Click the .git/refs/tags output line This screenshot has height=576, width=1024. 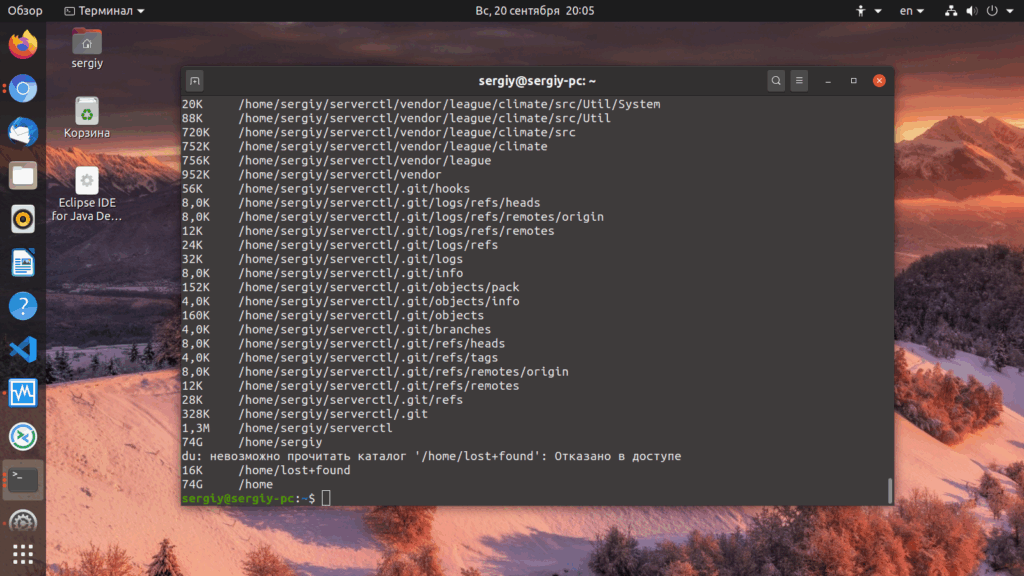pyautogui.click(x=340, y=358)
